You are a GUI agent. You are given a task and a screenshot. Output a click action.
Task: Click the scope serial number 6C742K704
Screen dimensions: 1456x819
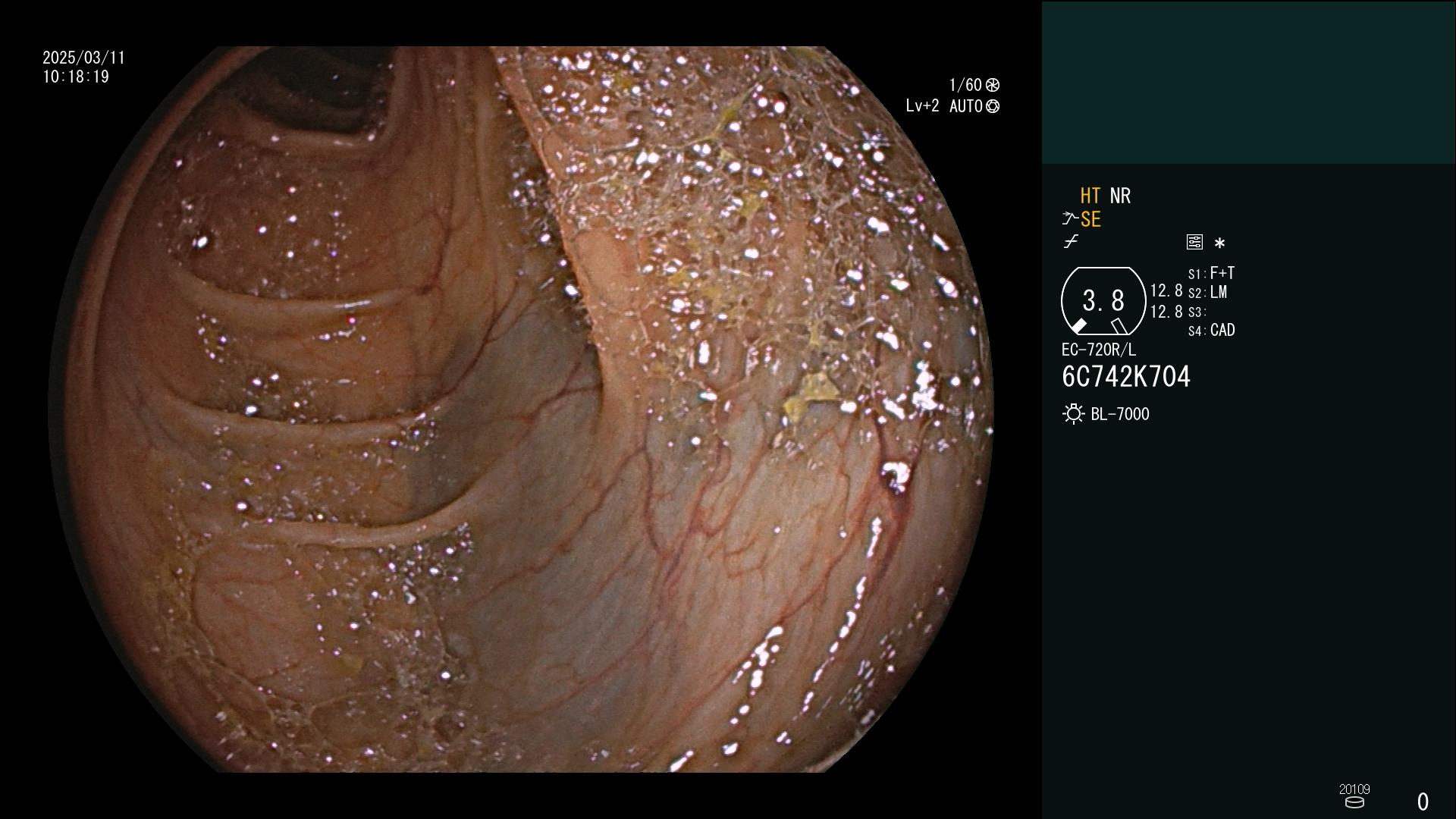coord(1126,377)
